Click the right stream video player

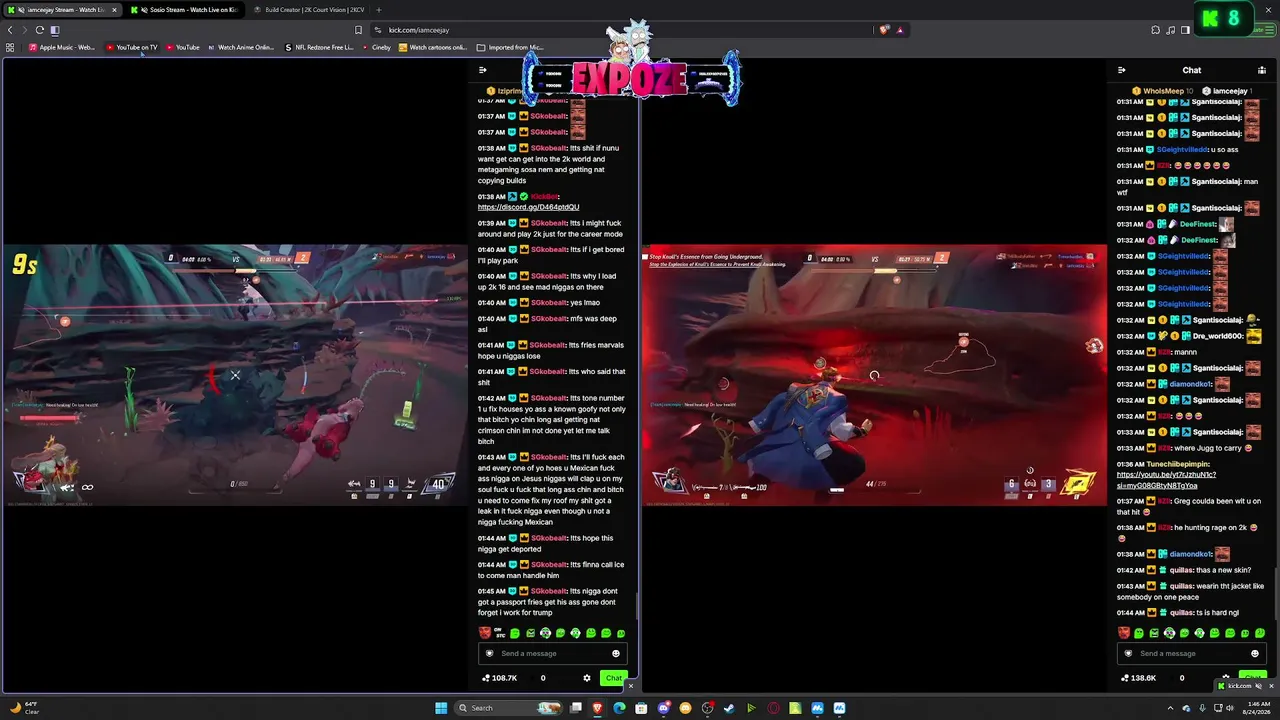[874, 375]
